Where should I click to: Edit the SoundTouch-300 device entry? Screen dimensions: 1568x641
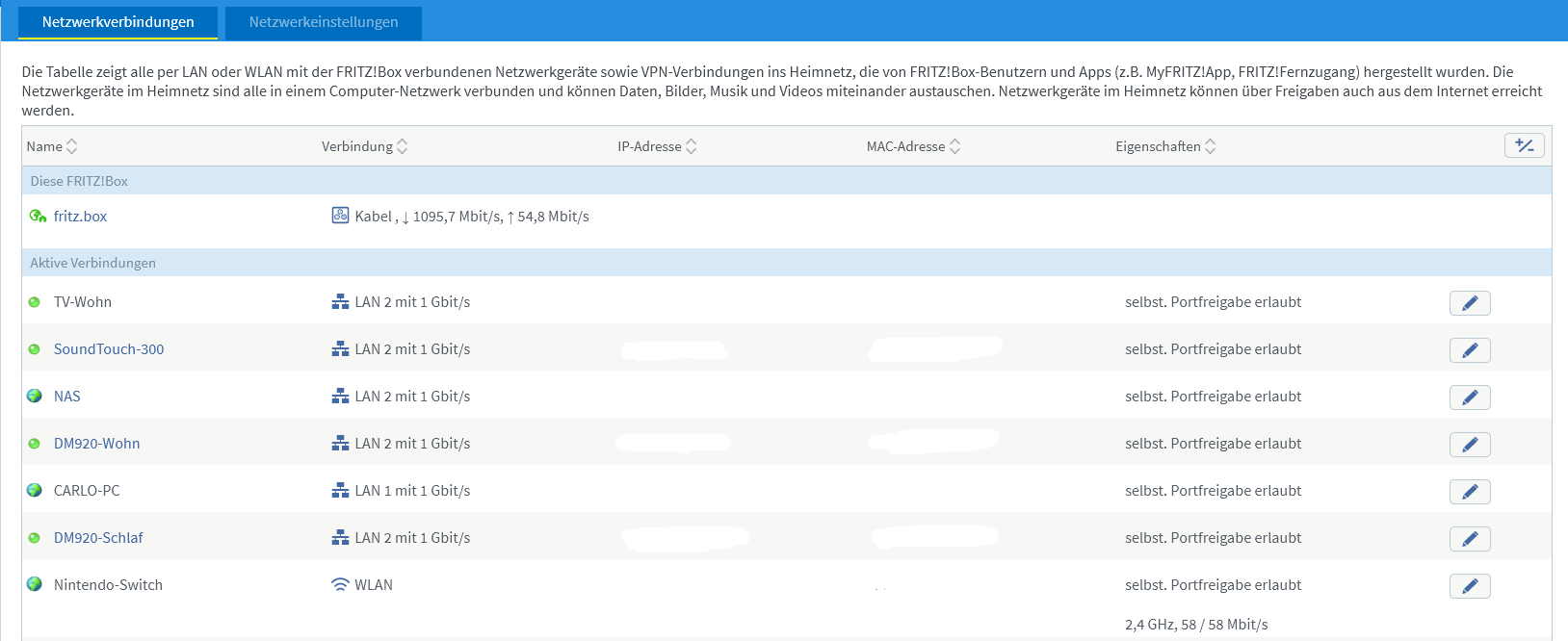[x=1470, y=350]
